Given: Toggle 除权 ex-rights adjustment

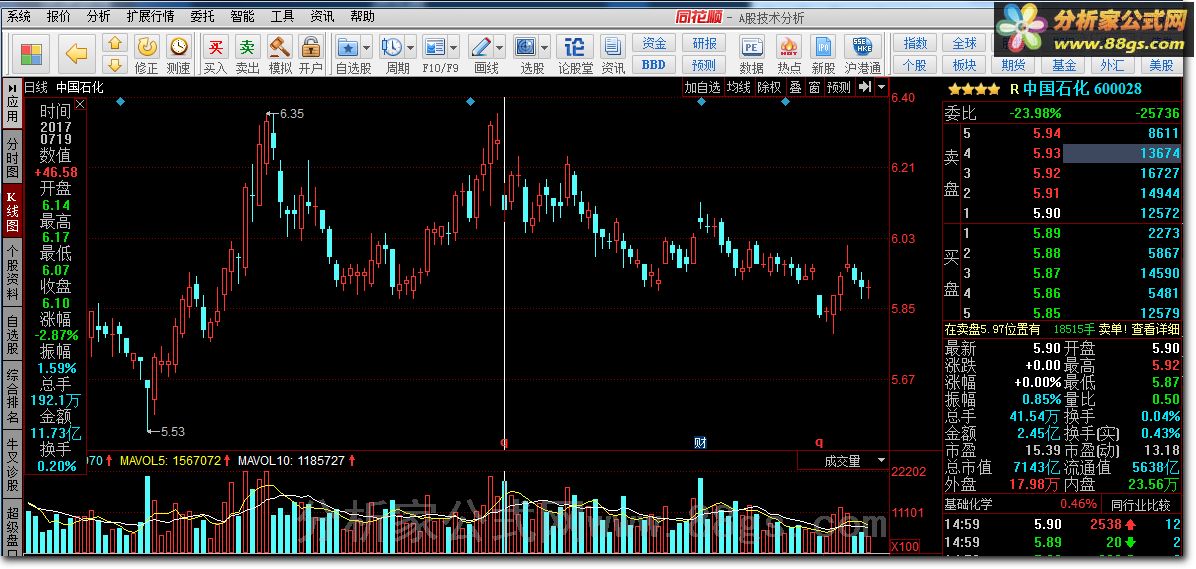Looking at the screenshot, I should [x=769, y=87].
